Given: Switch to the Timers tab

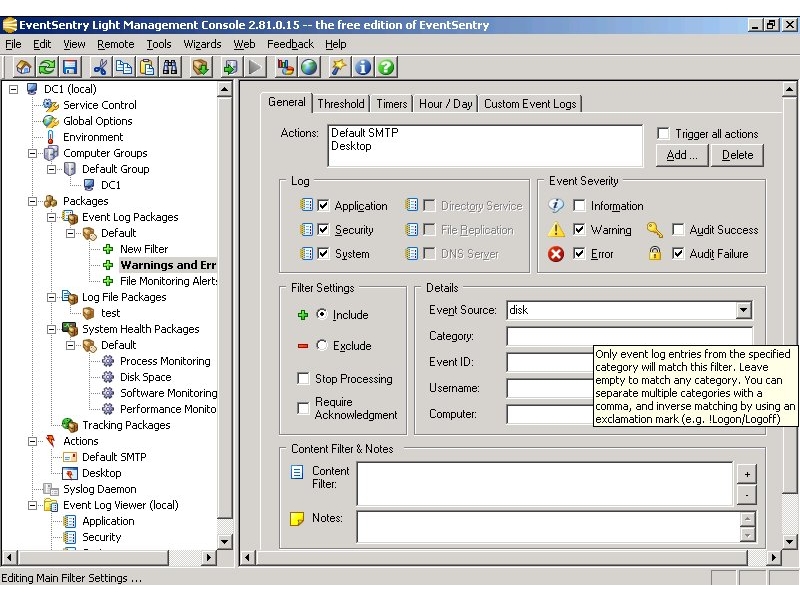Looking at the screenshot, I should click(392, 104).
